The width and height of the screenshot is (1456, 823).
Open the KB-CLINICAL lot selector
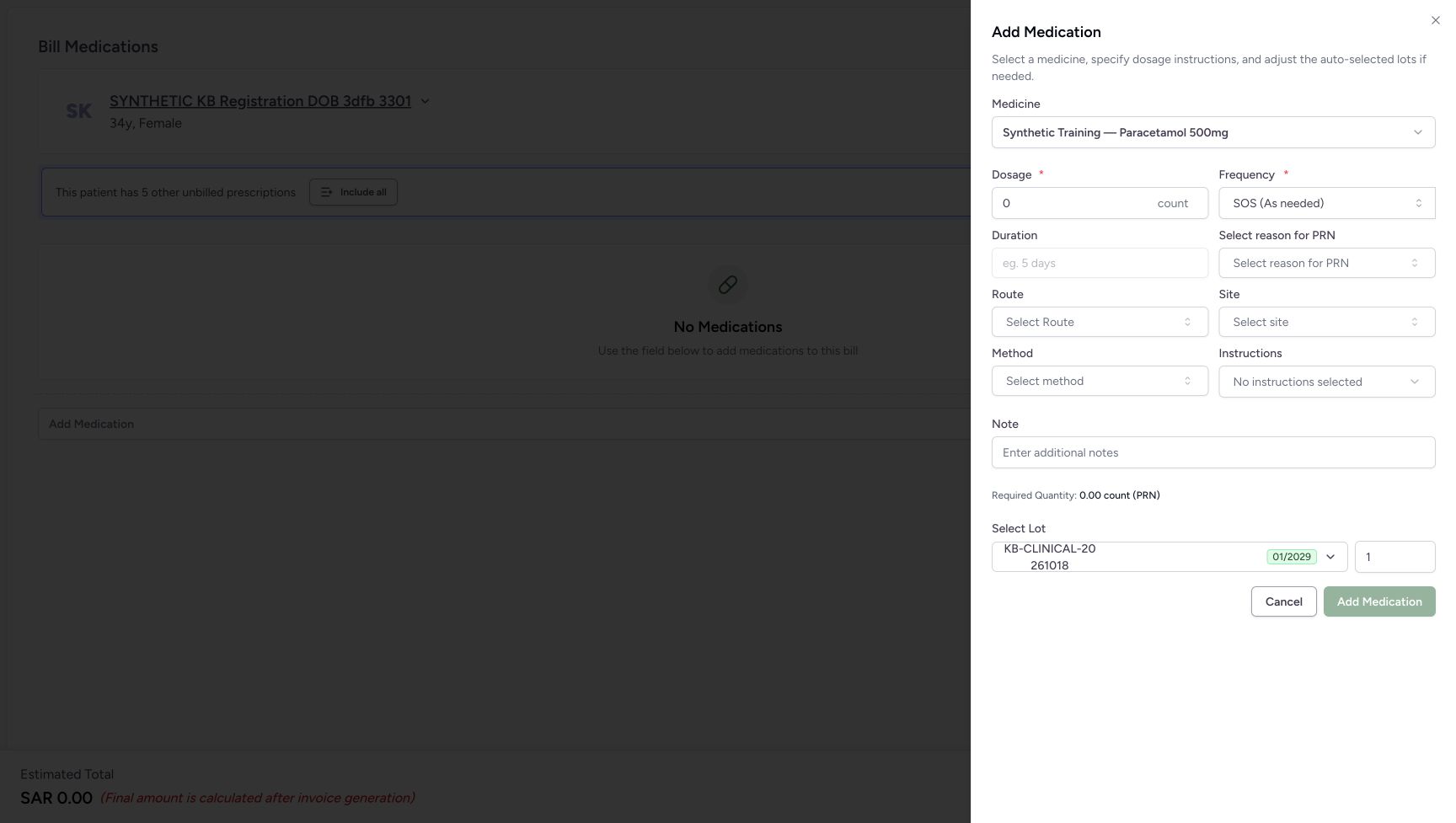coord(1169,557)
